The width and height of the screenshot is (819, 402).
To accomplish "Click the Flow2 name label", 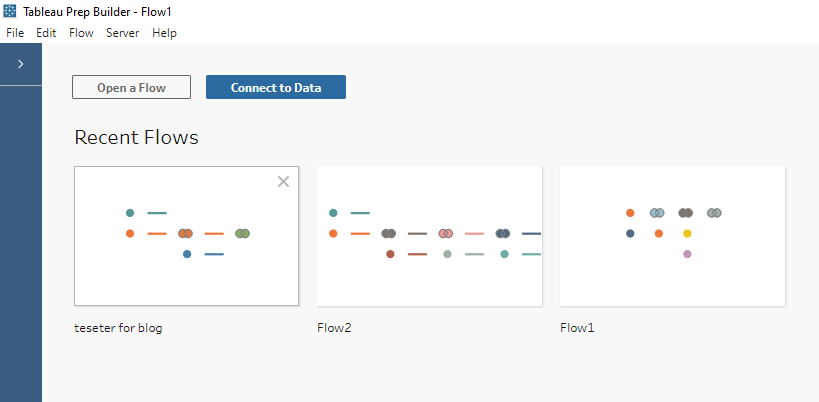I will pos(334,328).
